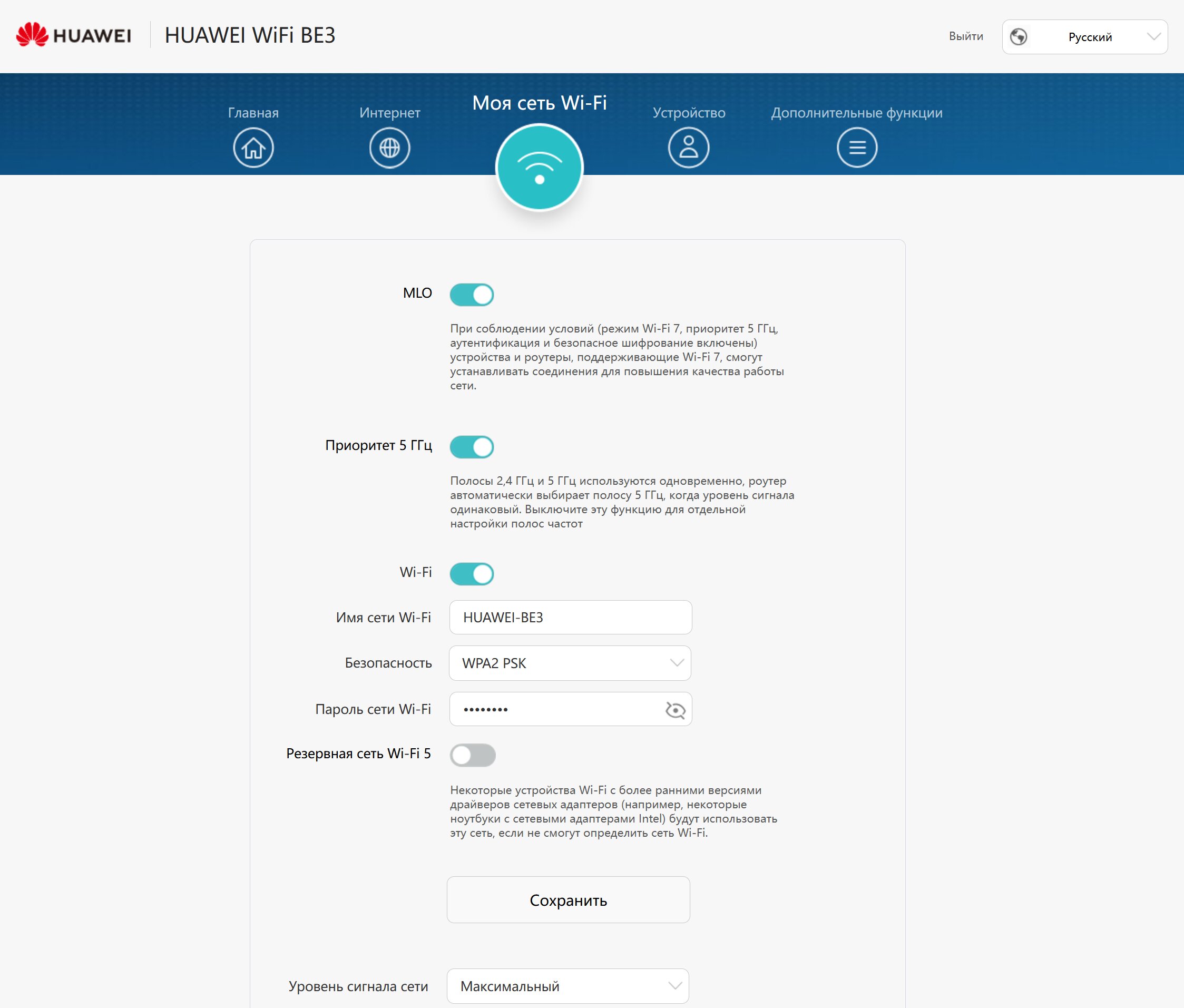Click the Сохранить button

pyautogui.click(x=569, y=899)
